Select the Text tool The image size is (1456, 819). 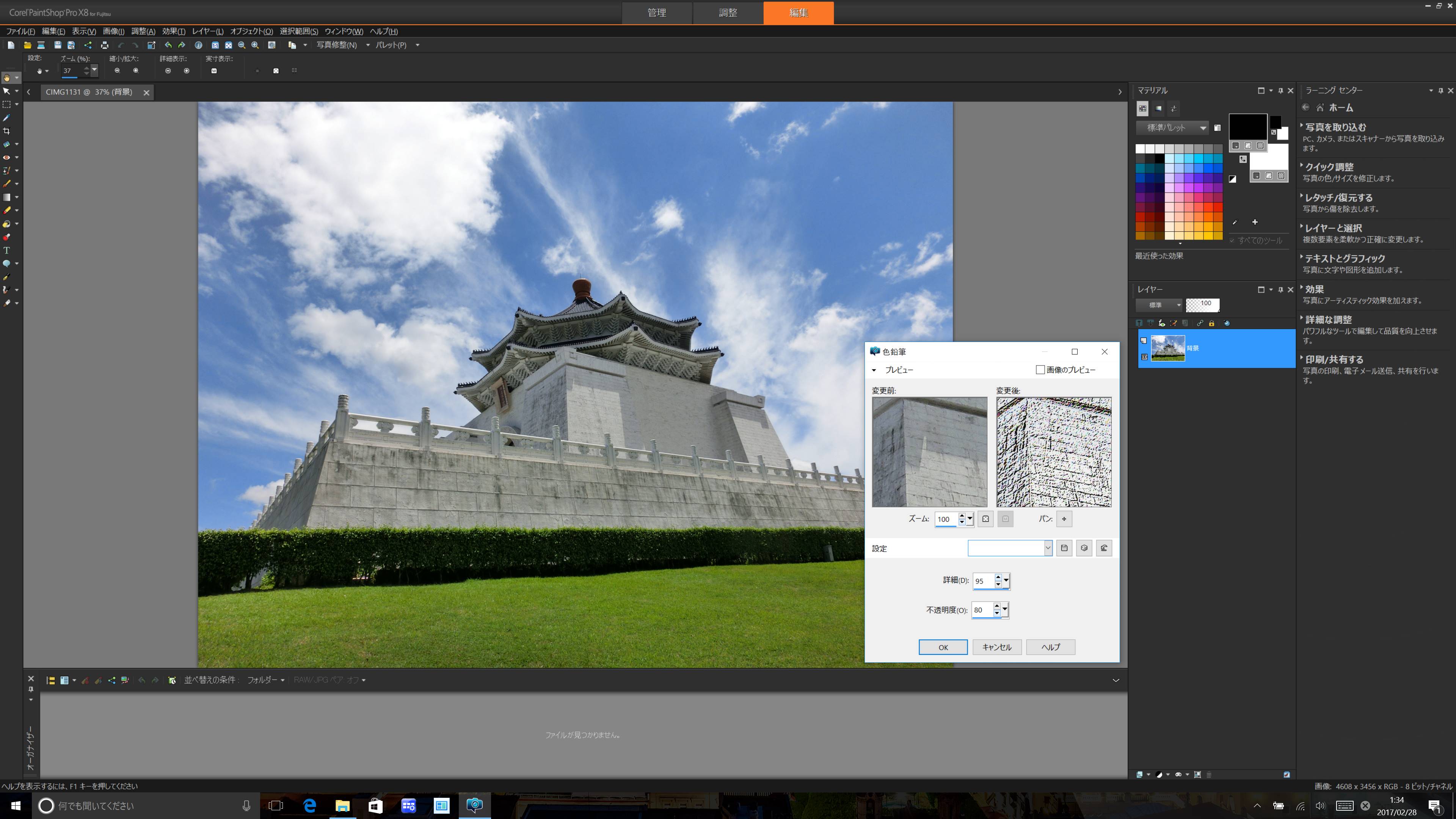[x=7, y=250]
